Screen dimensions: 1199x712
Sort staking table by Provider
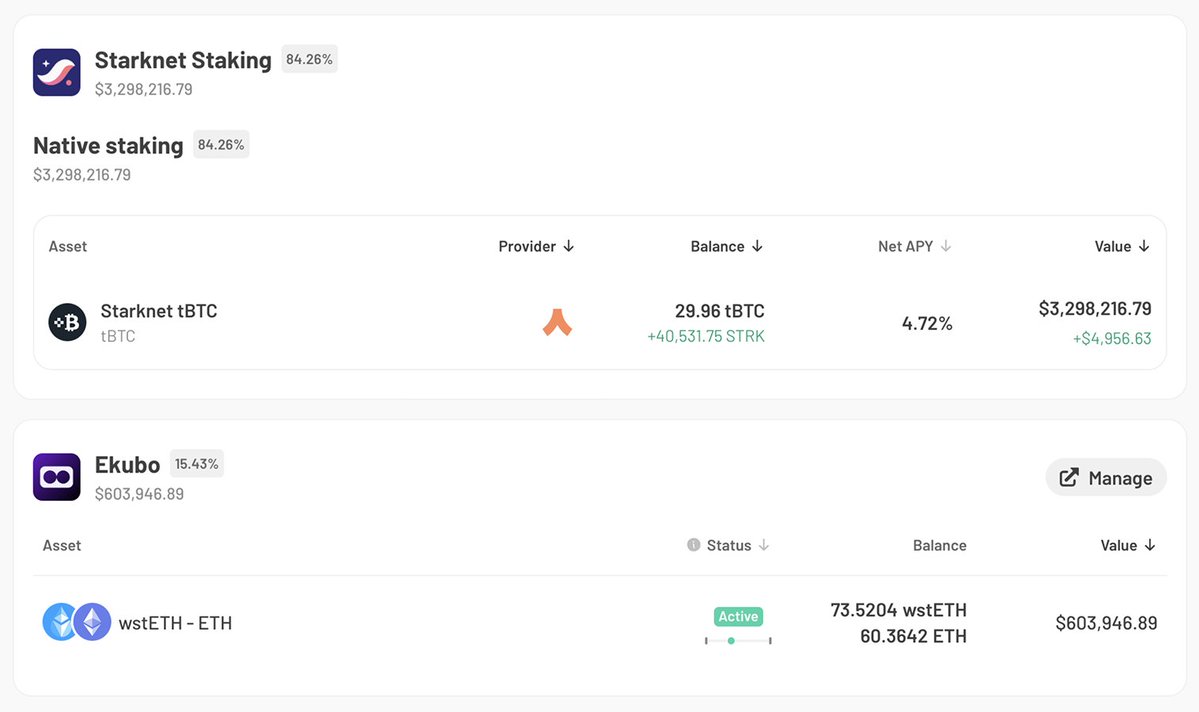[536, 246]
